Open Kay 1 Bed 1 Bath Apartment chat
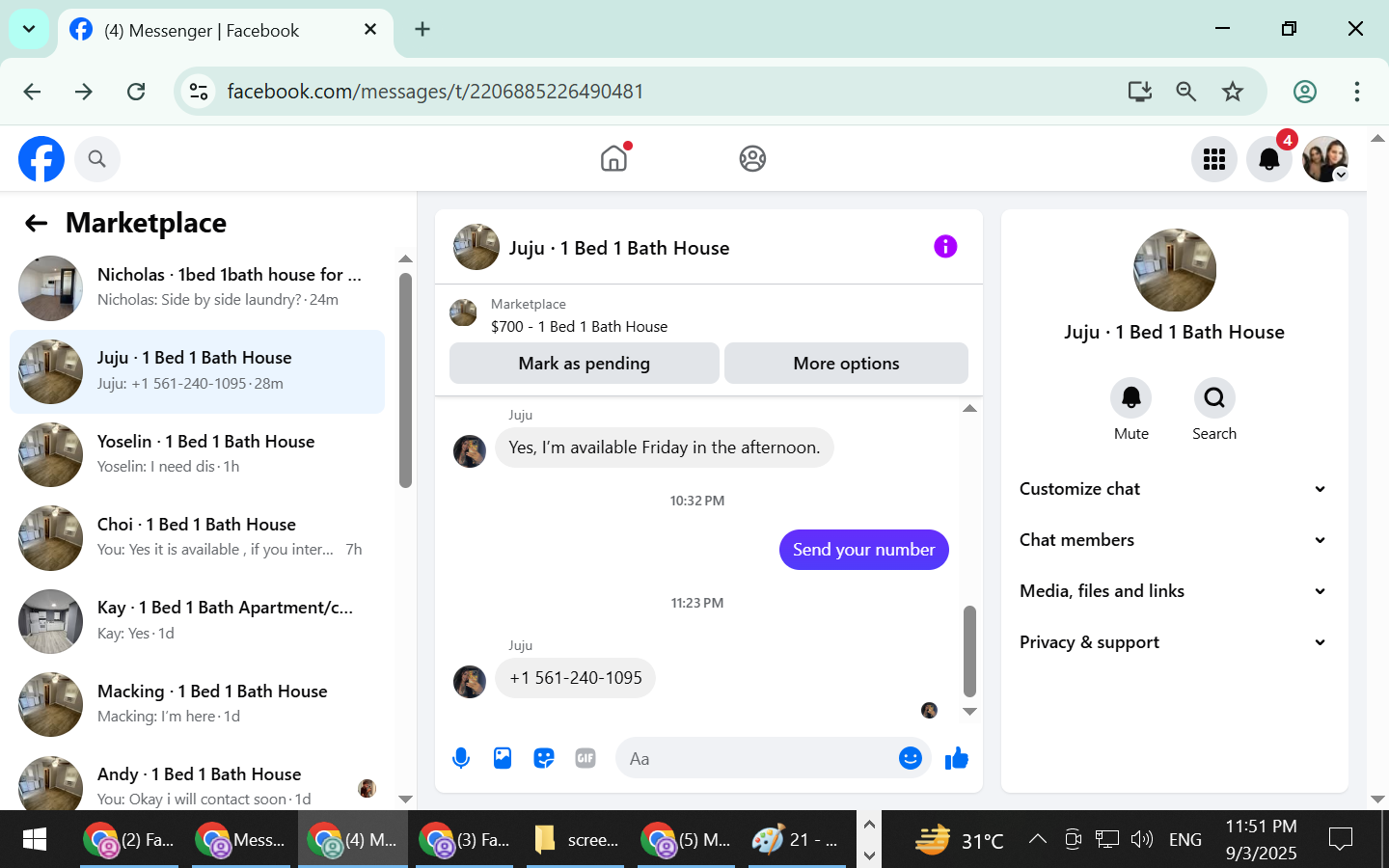 (x=197, y=621)
